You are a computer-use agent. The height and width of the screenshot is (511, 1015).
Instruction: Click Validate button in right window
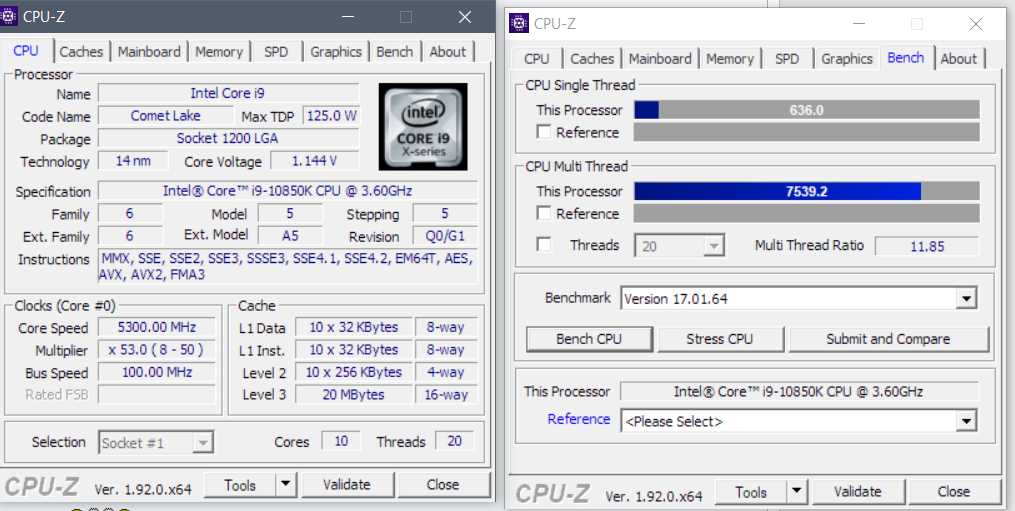click(x=858, y=492)
